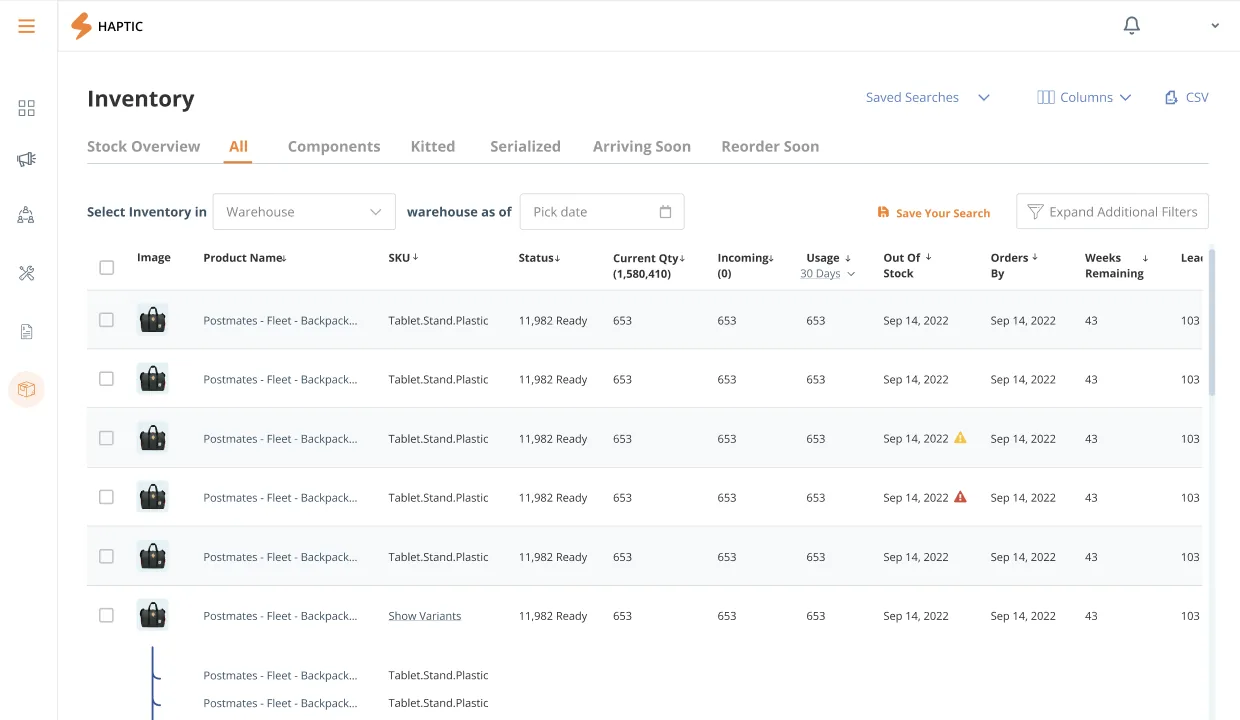This screenshot has height=720, width=1240.
Task: Check the second row checkbox
Action: tap(107, 379)
